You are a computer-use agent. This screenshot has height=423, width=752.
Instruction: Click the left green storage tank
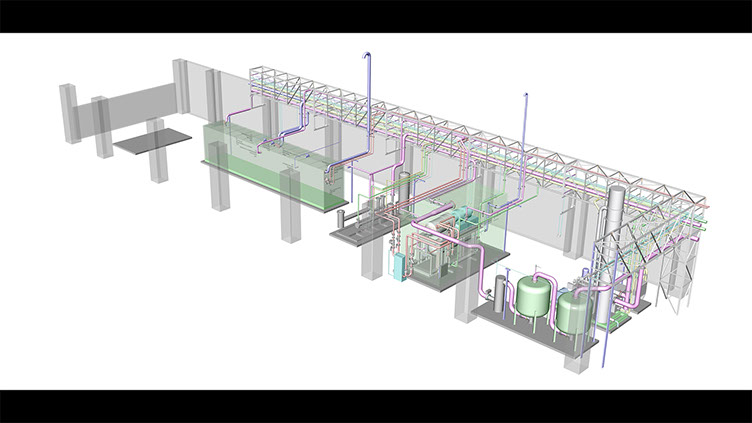point(532,297)
